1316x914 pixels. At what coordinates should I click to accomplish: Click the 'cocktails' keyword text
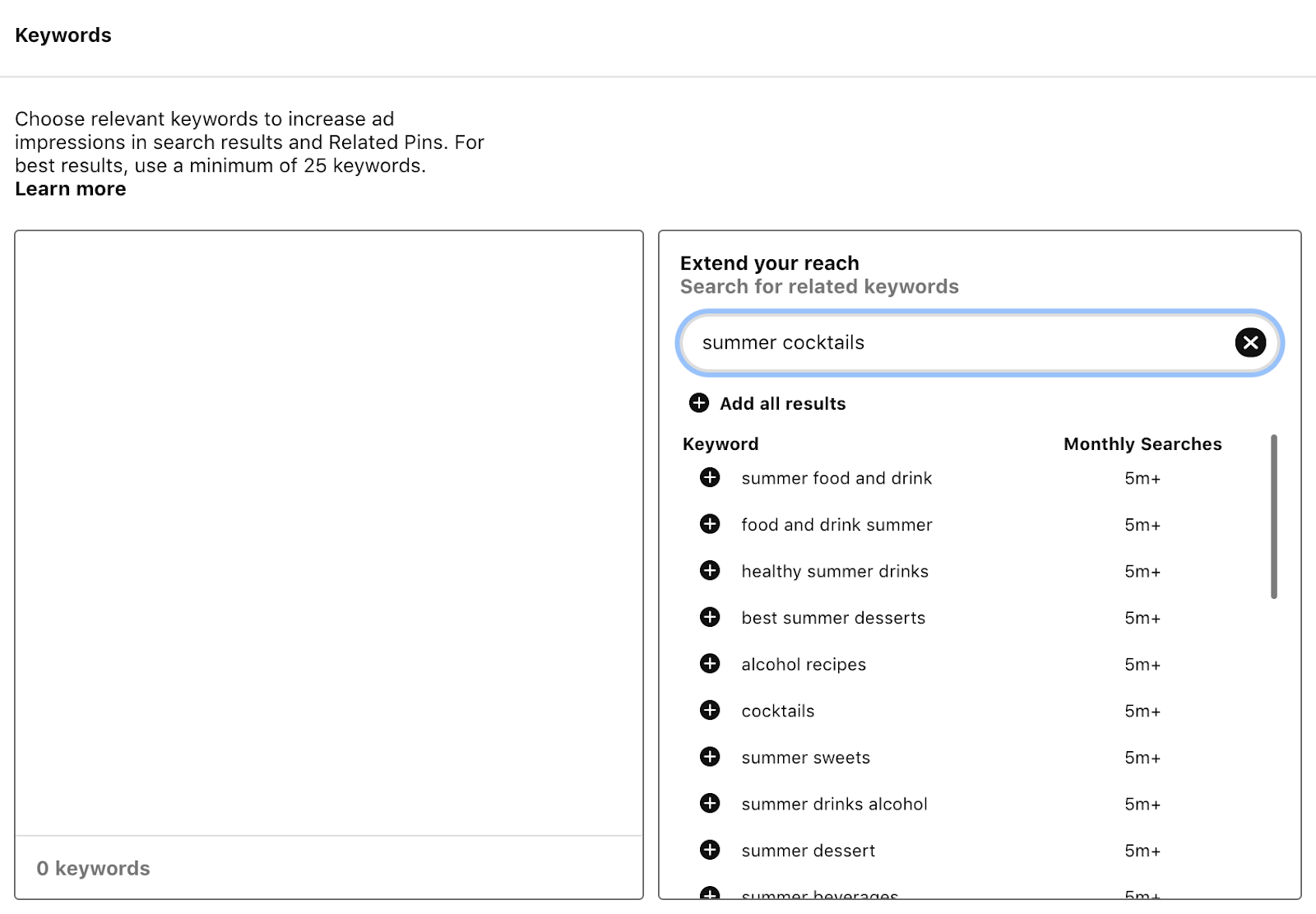(777, 712)
